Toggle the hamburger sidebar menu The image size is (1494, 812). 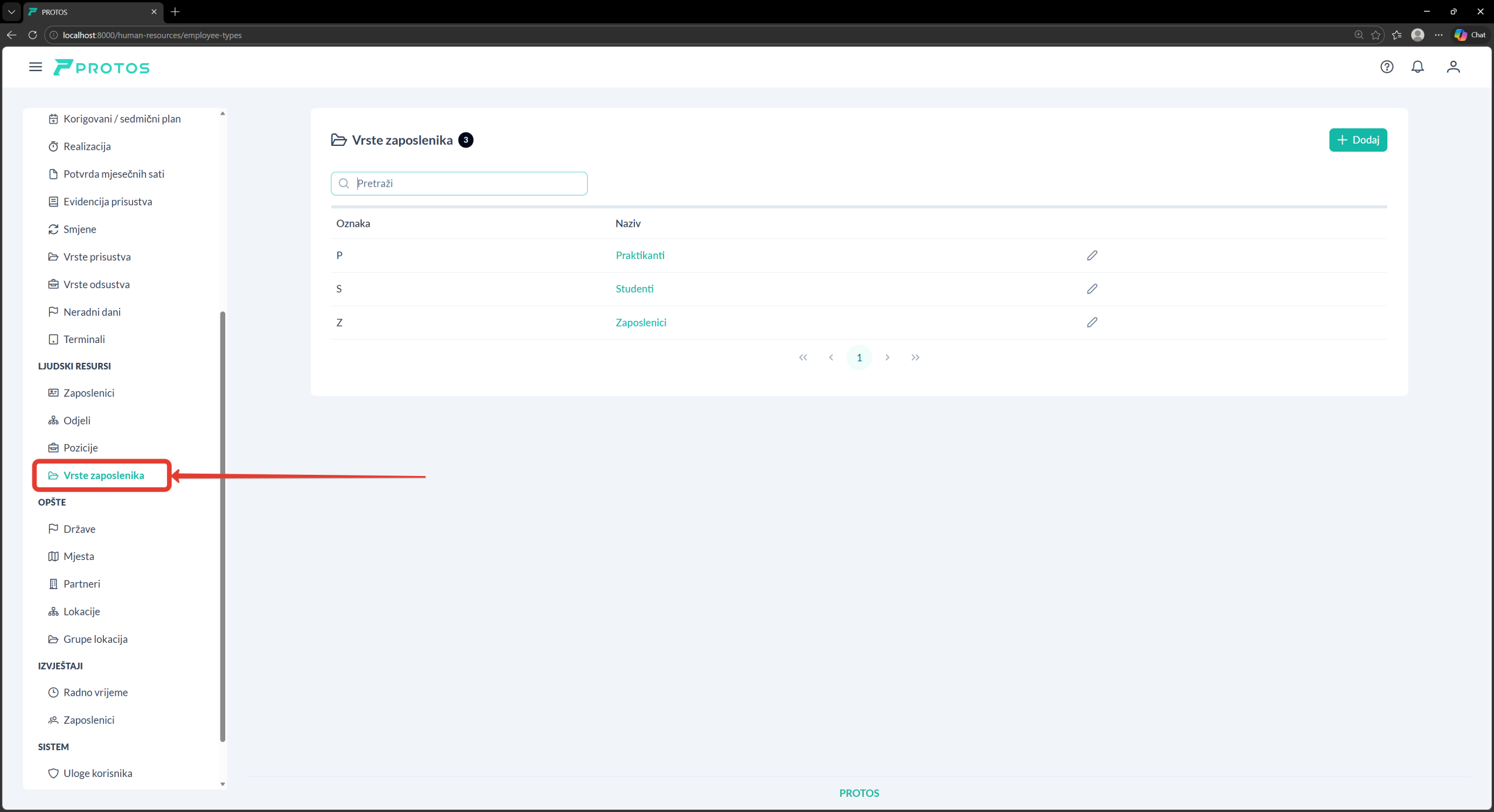[36, 67]
